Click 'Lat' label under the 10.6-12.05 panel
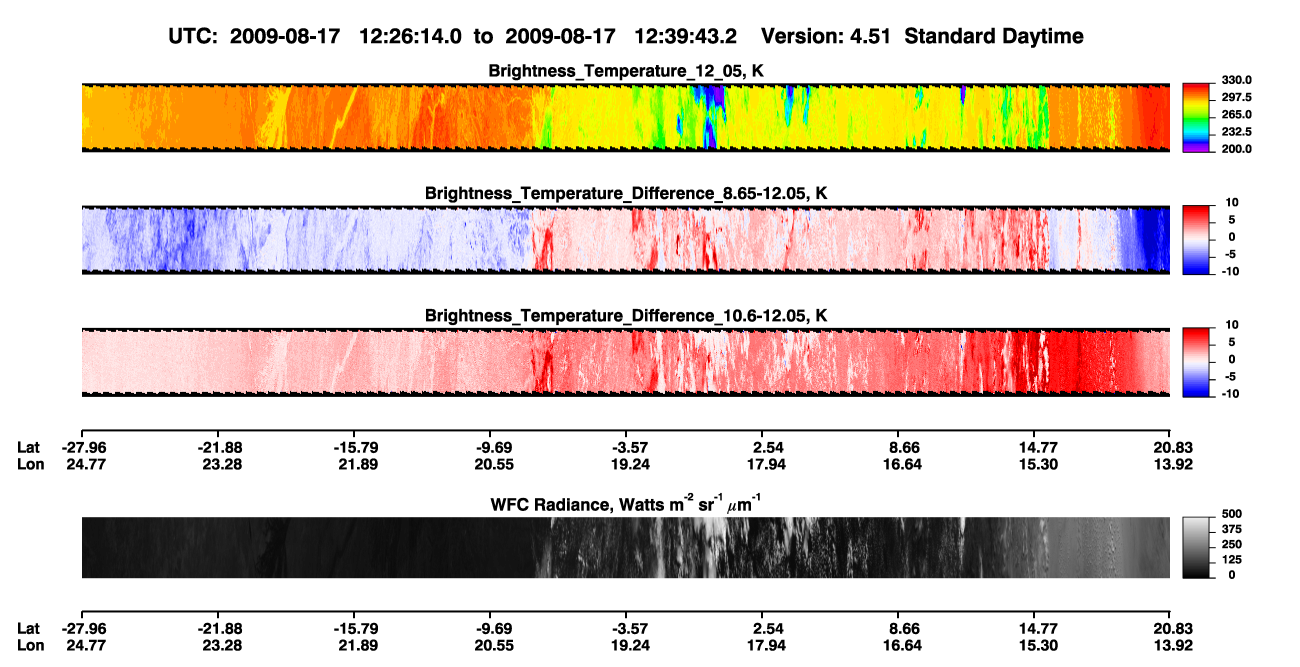 29,448
